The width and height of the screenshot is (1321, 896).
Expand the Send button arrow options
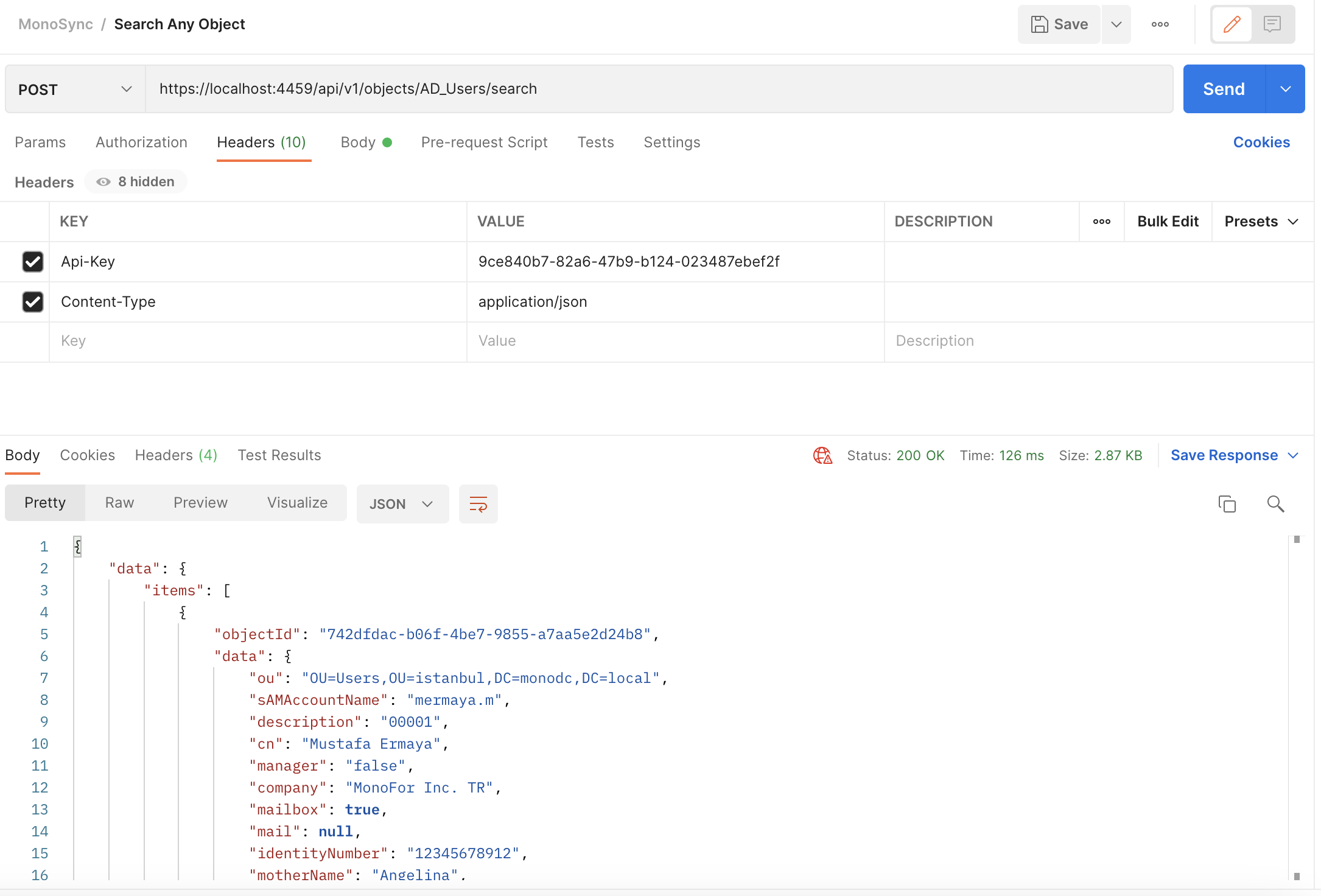click(x=1285, y=89)
